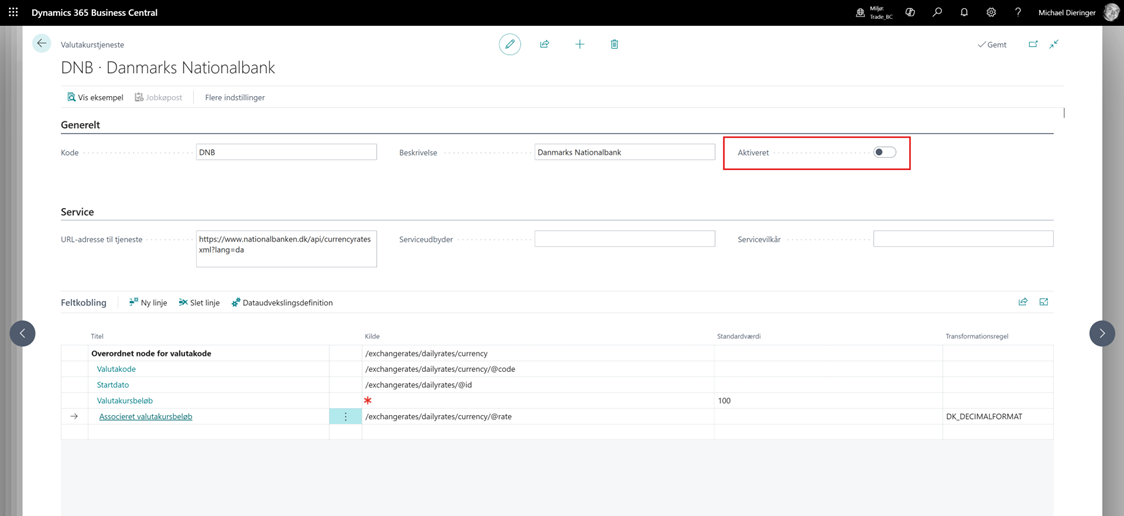This screenshot has width=1124, height=516.
Task: Open notifications bell icon
Action: point(964,13)
